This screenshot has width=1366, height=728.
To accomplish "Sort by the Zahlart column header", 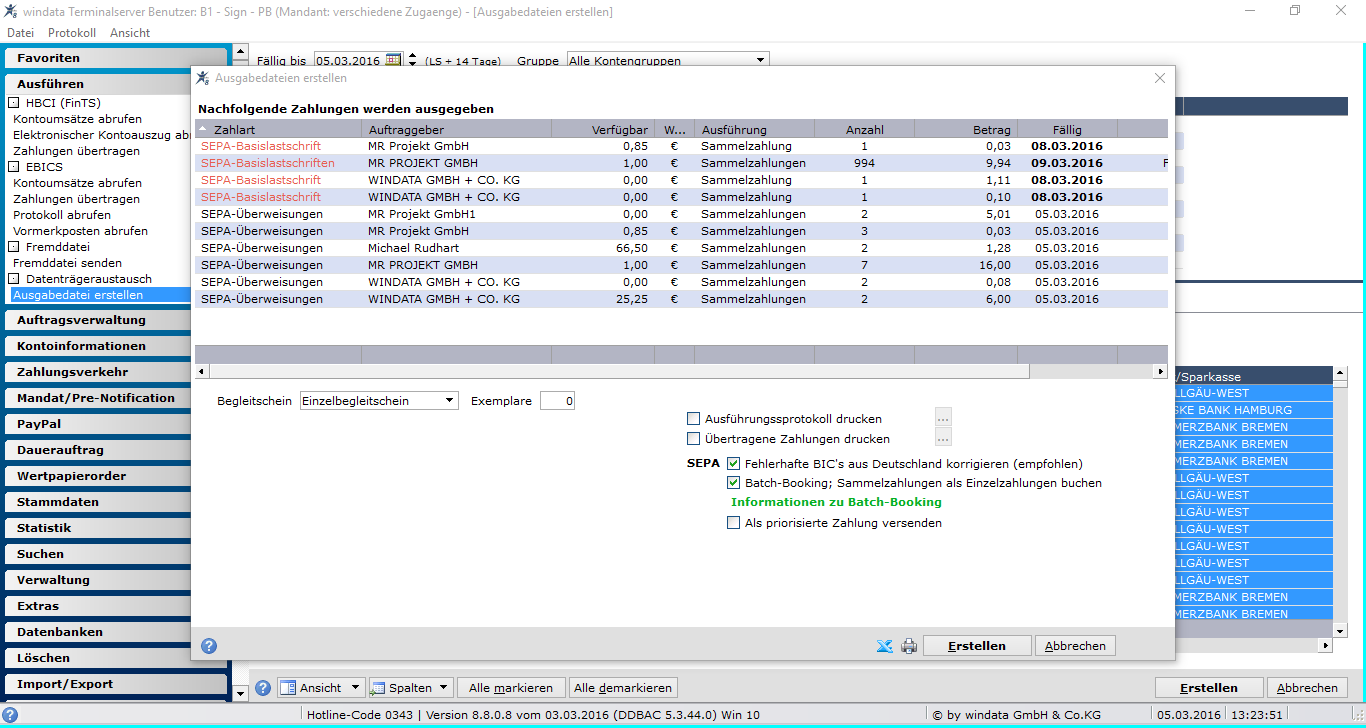I will click(x=278, y=129).
